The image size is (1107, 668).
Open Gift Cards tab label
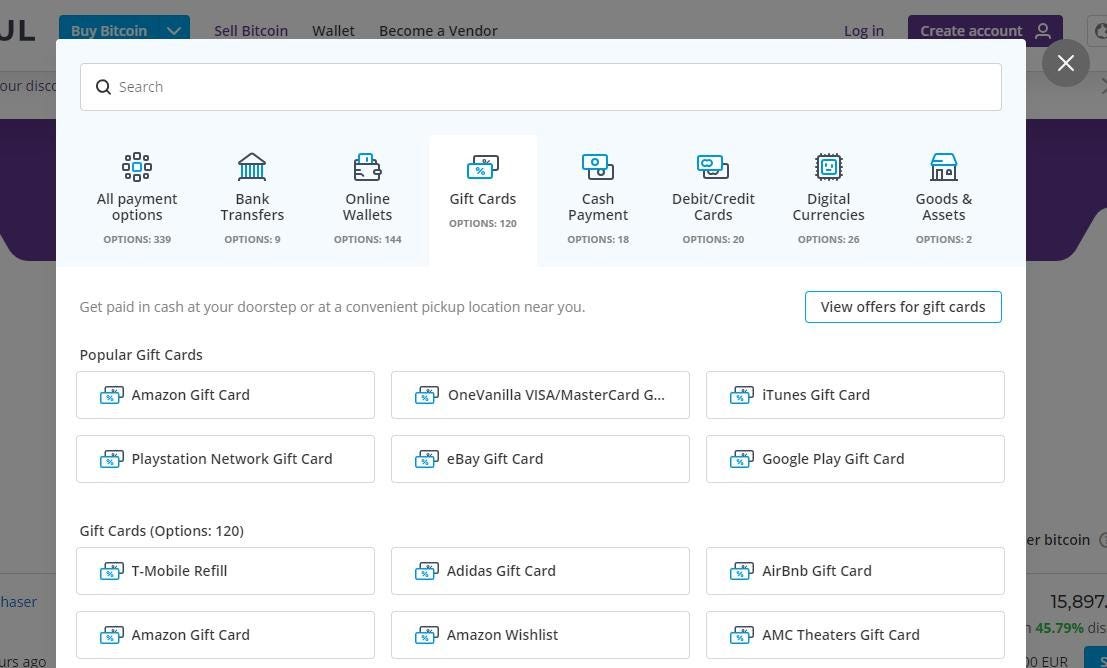pyautogui.click(x=483, y=199)
